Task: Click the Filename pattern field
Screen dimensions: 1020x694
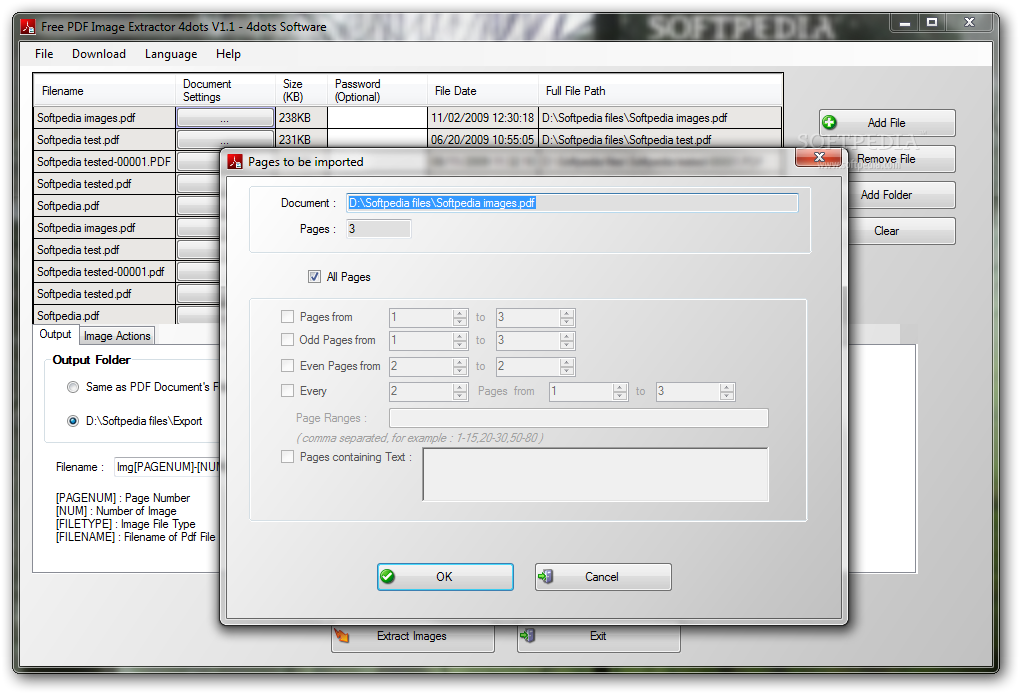Action: coord(167,467)
